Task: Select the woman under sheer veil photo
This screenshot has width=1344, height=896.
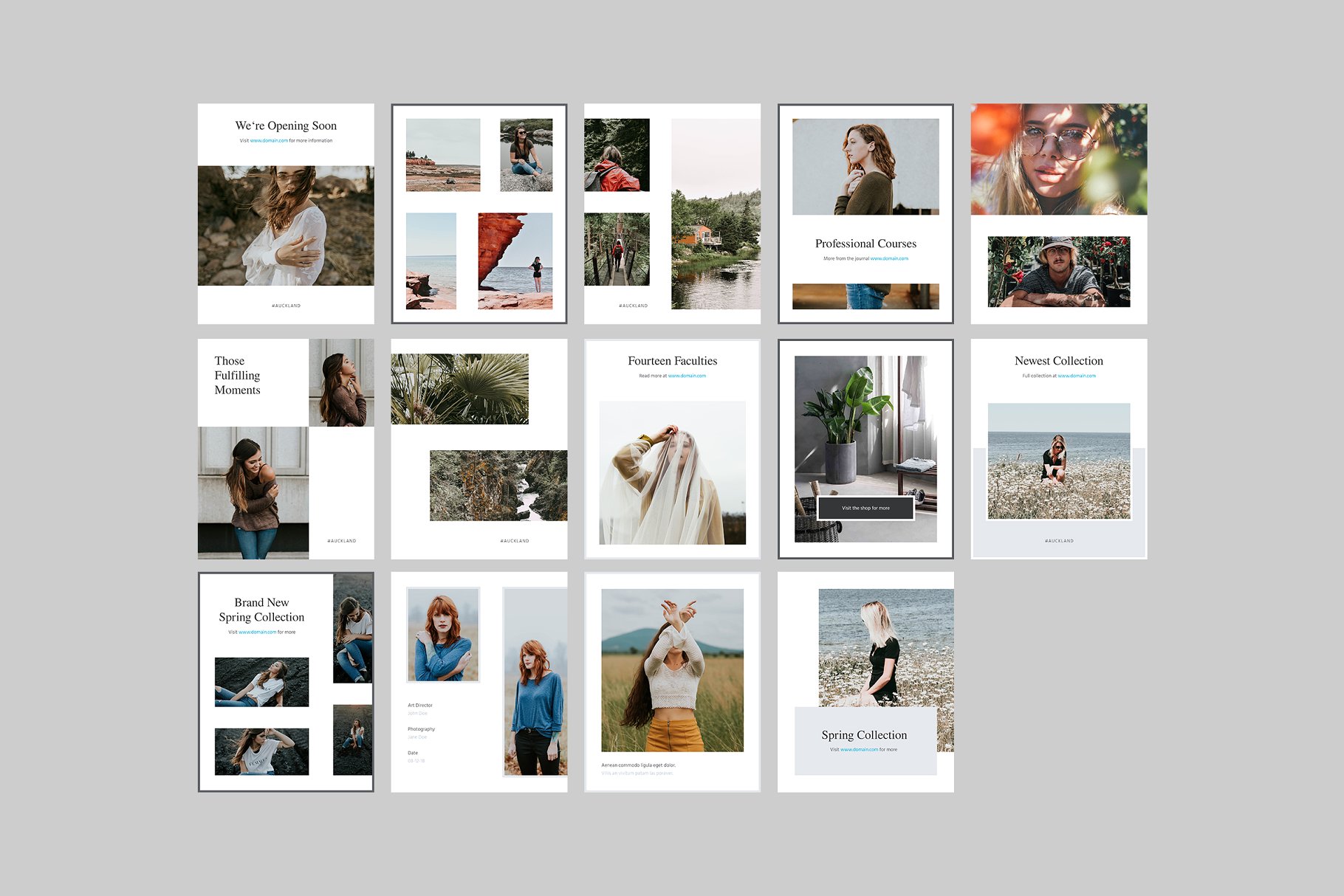Action: [x=672, y=472]
